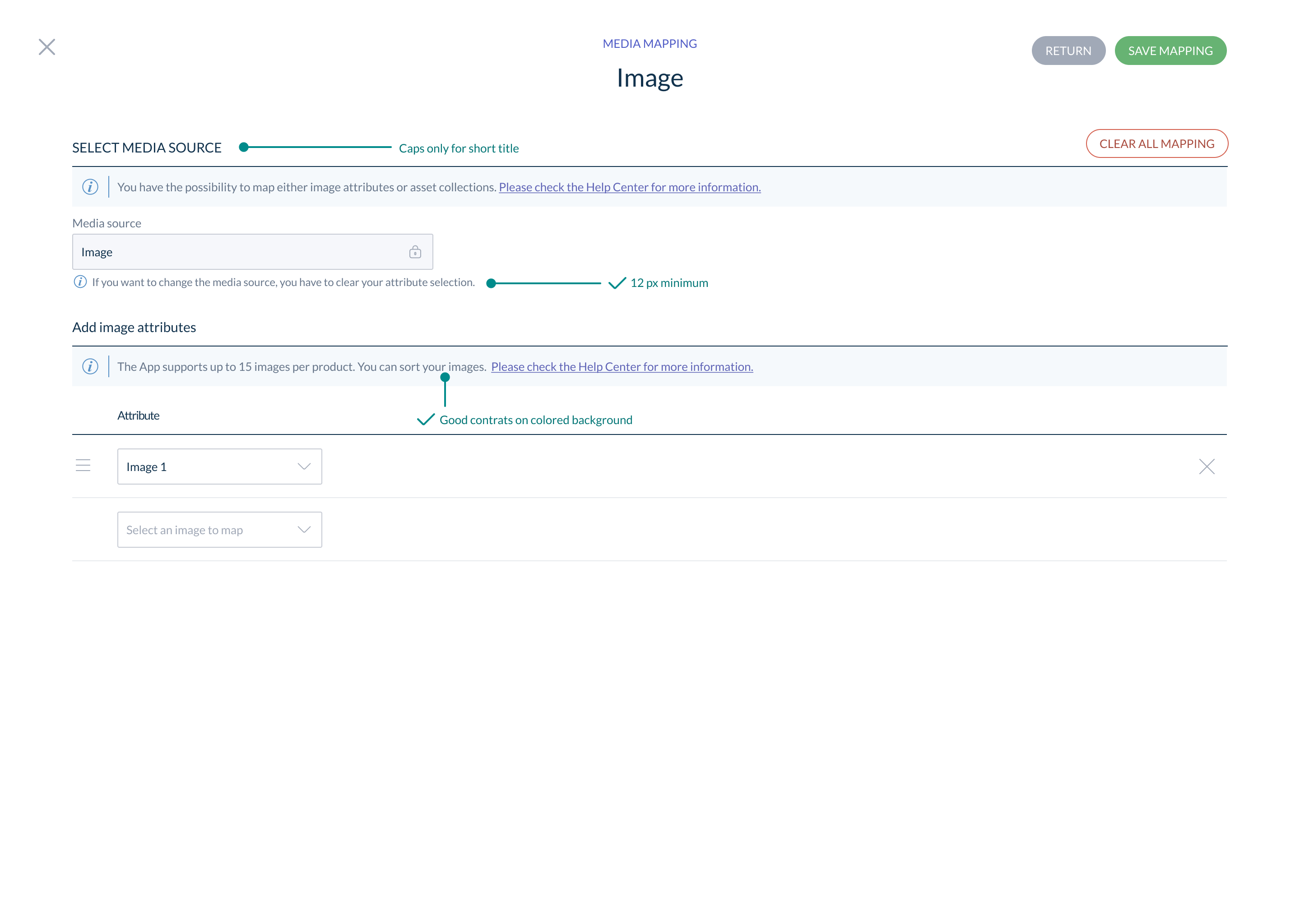Image resolution: width=1300 pixels, height=924 pixels.
Task: Click the lock icon in Media source field
Action: tap(415, 252)
